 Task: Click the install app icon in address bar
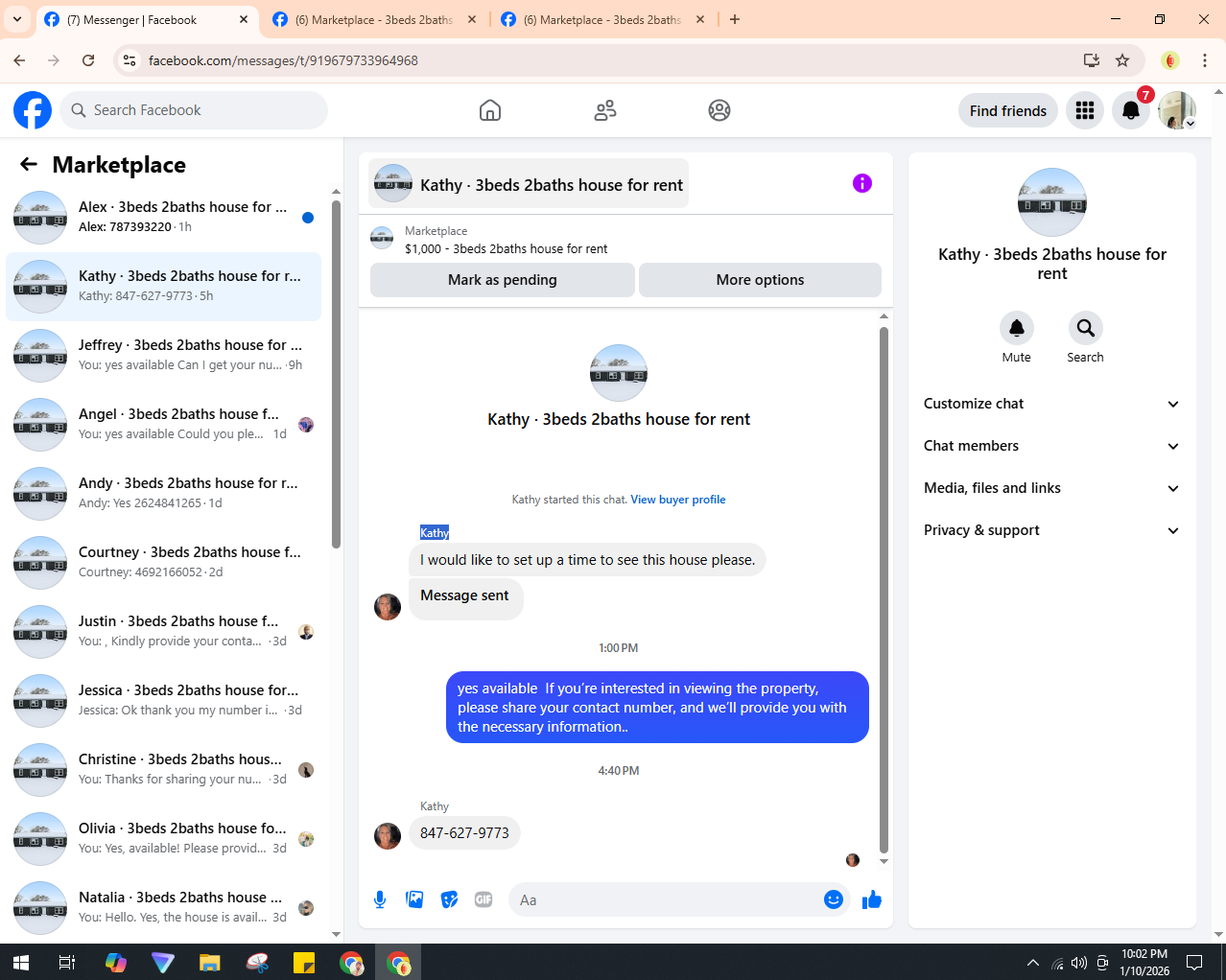point(1092,60)
